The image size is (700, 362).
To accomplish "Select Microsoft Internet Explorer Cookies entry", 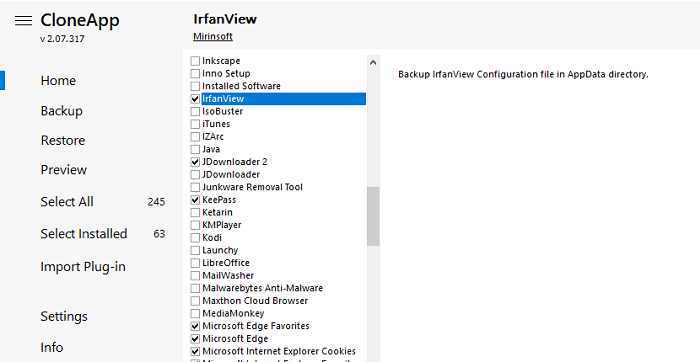I will tap(279, 351).
